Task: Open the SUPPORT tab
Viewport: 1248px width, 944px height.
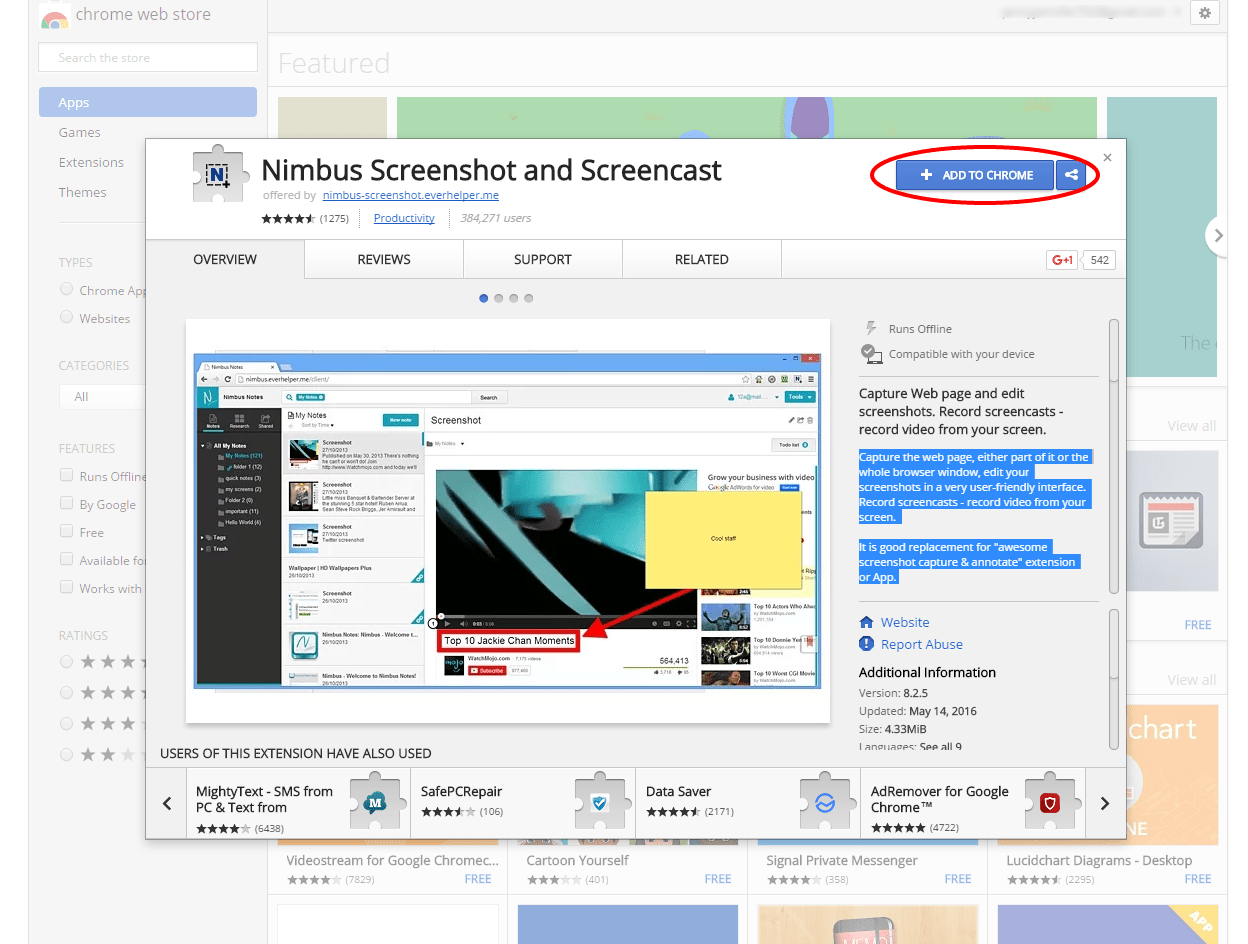Action: point(542,259)
